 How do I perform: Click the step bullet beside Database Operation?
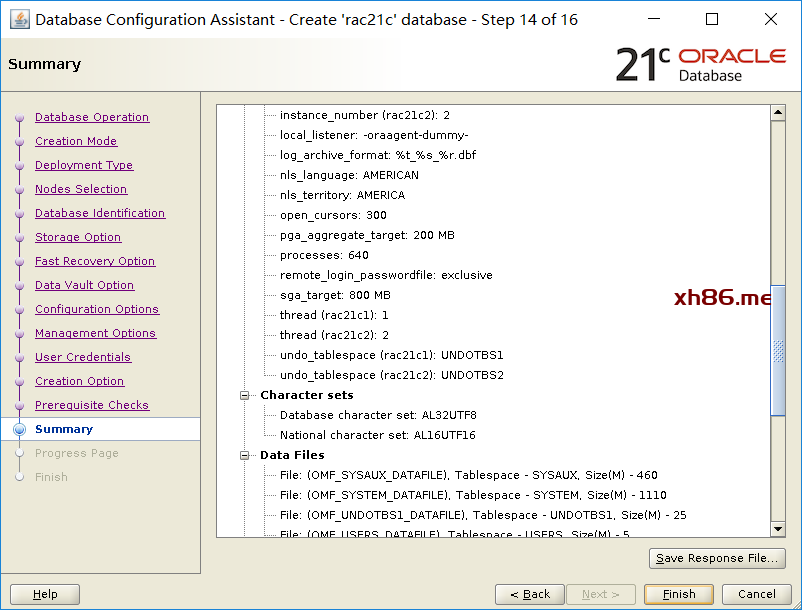click(19, 118)
